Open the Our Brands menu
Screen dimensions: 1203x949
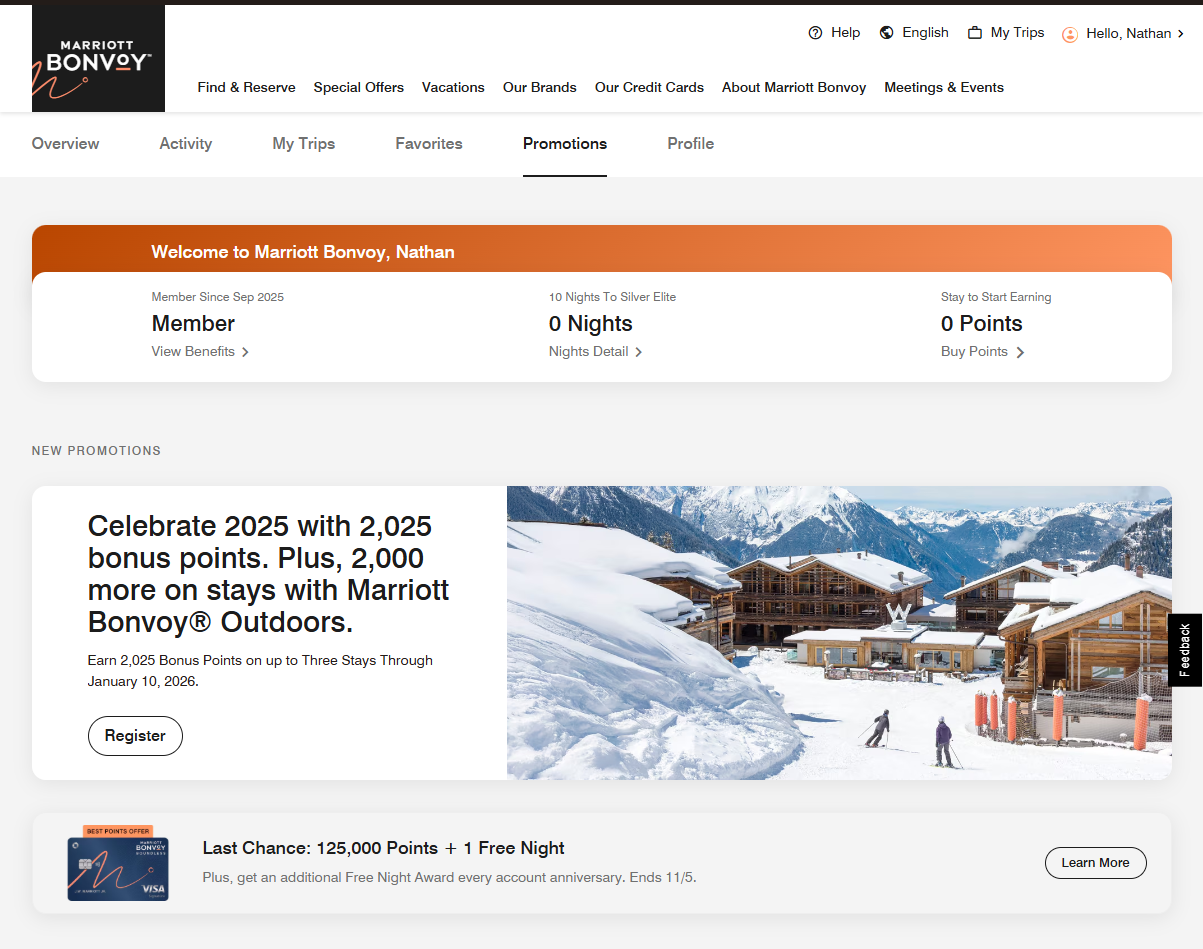540,87
